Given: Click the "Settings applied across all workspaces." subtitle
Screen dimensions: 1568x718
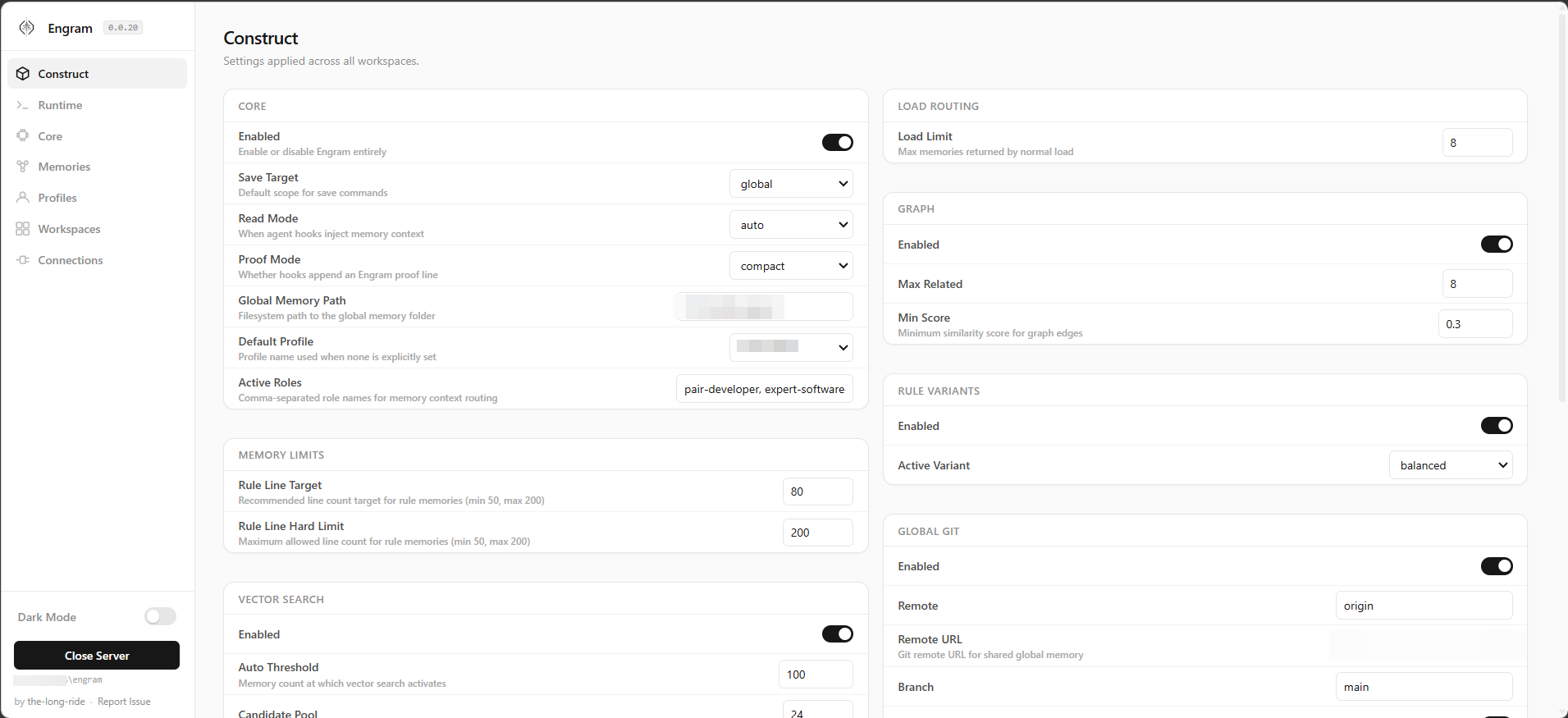Looking at the screenshot, I should coord(321,62).
